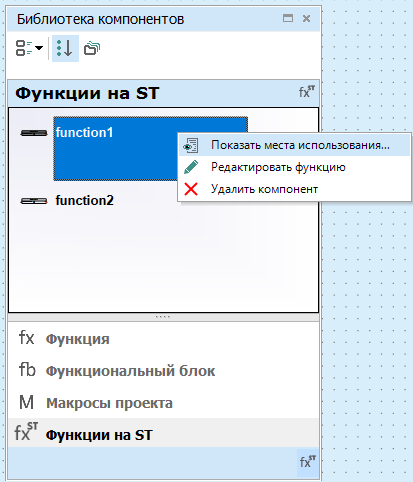Click the panel splitter dots handle
Screen dimensions: 413x482
tap(163, 317)
